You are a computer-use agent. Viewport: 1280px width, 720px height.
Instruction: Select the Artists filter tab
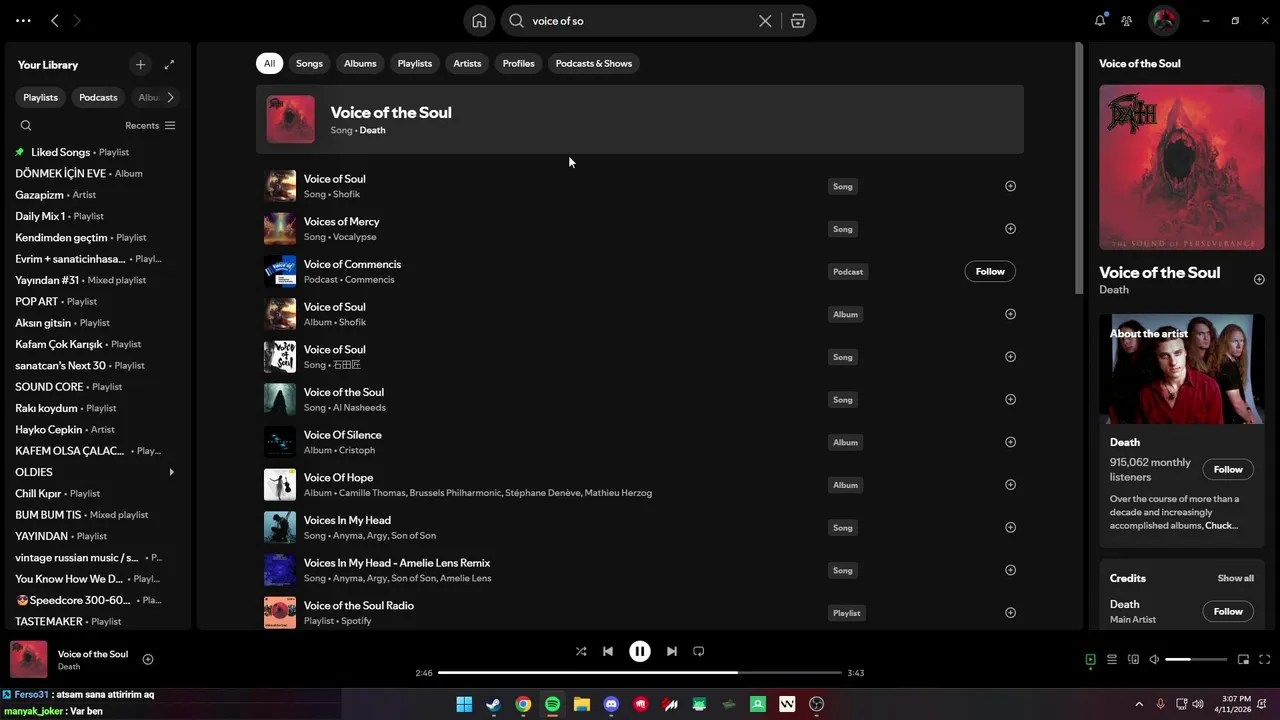(467, 63)
